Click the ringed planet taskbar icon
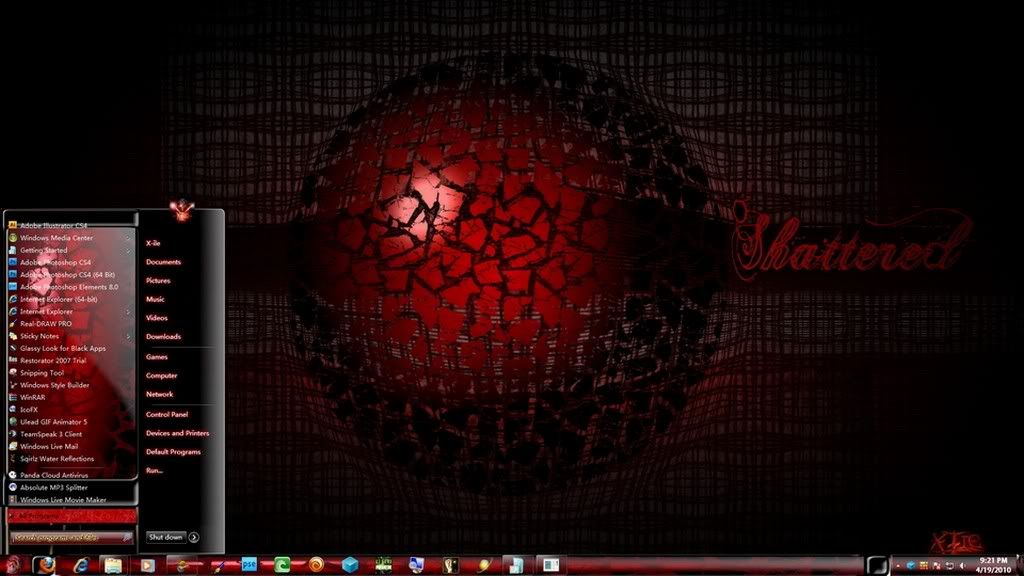The height and width of the screenshot is (576, 1024). click(484, 565)
